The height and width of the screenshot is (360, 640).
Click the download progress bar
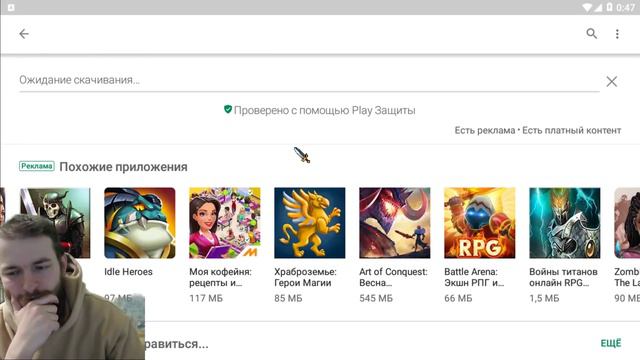point(309,91)
